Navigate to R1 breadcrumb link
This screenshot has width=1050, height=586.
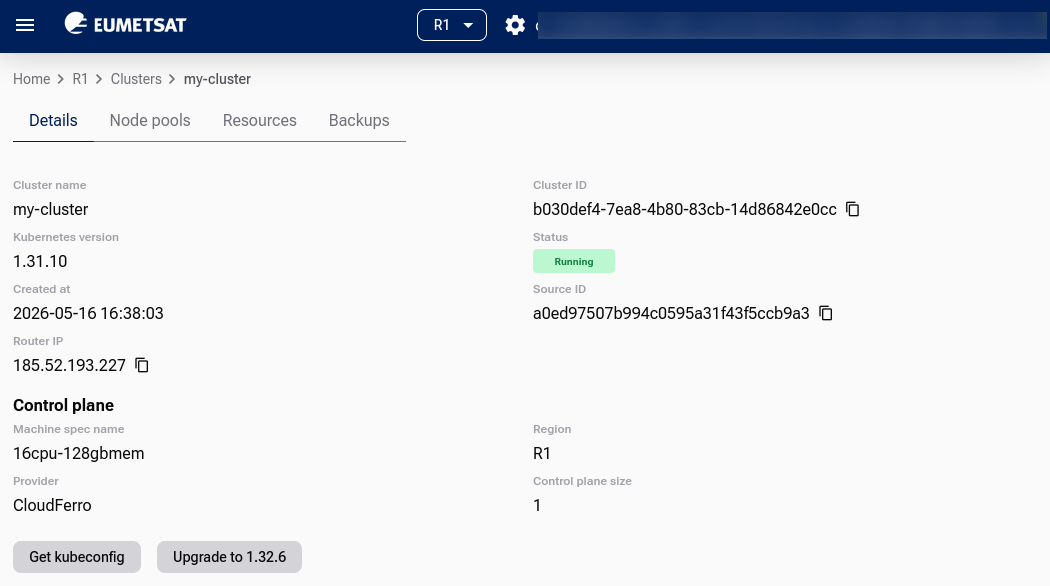[80, 79]
